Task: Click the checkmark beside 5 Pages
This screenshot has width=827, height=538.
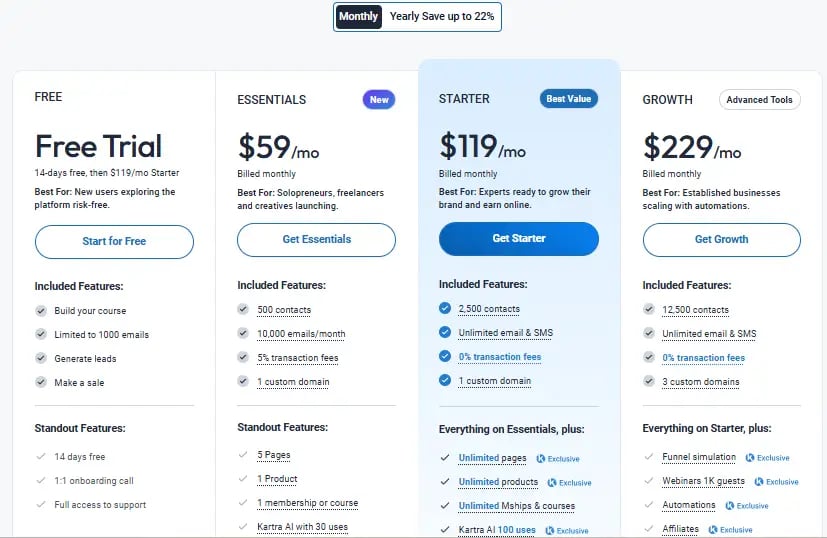Action: [x=243, y=455]
